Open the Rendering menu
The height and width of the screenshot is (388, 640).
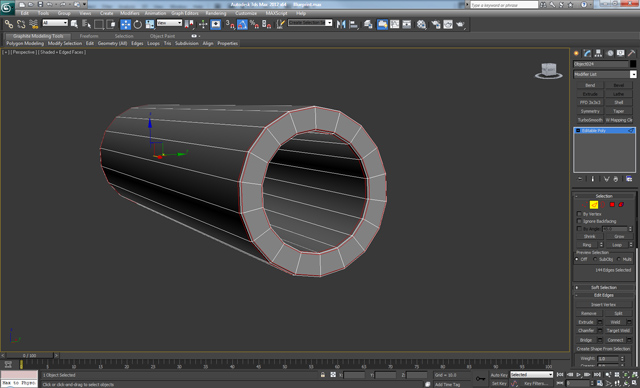tap(216, 13)
